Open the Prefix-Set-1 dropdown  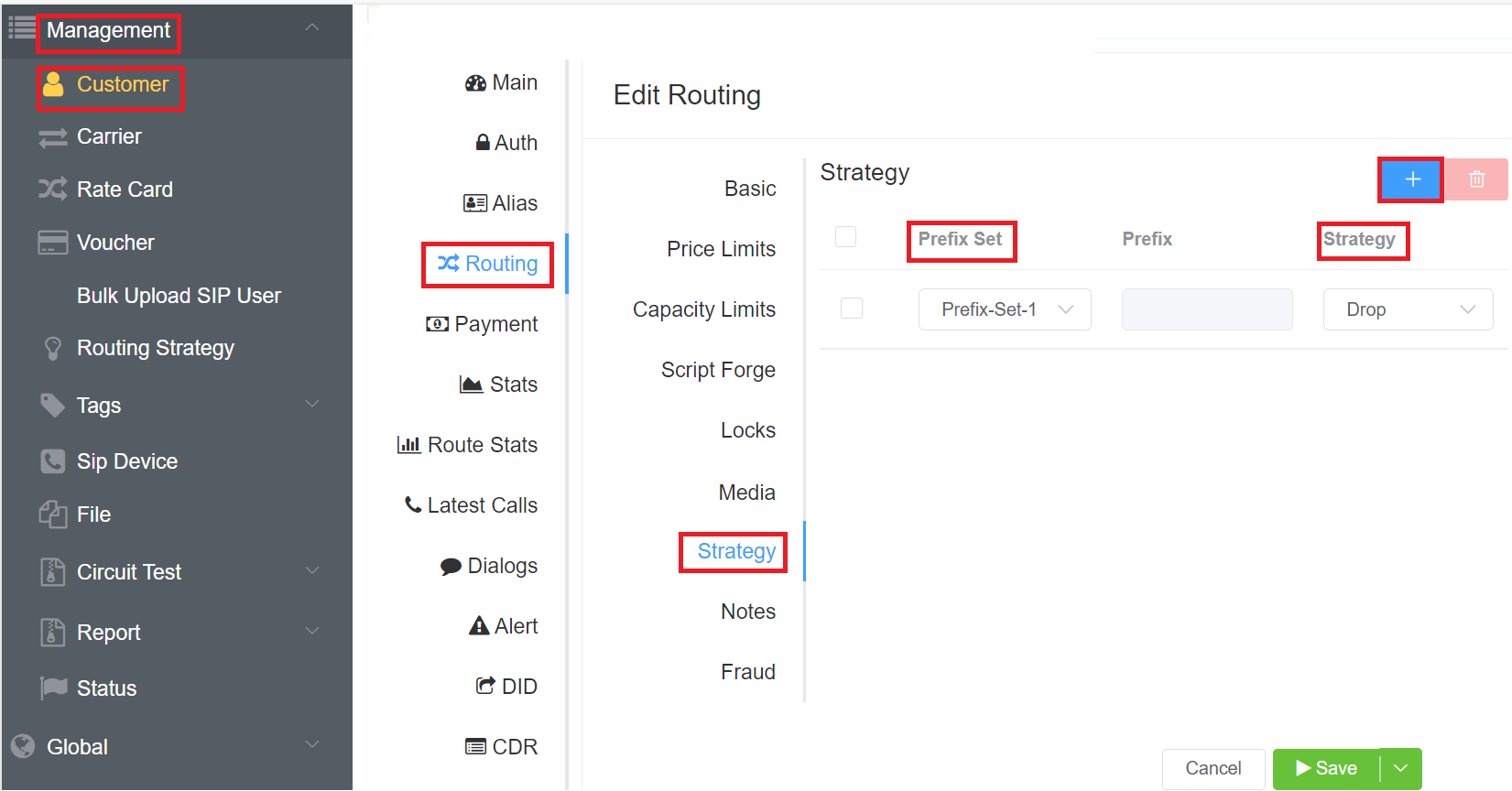(x=1005, y=309)
